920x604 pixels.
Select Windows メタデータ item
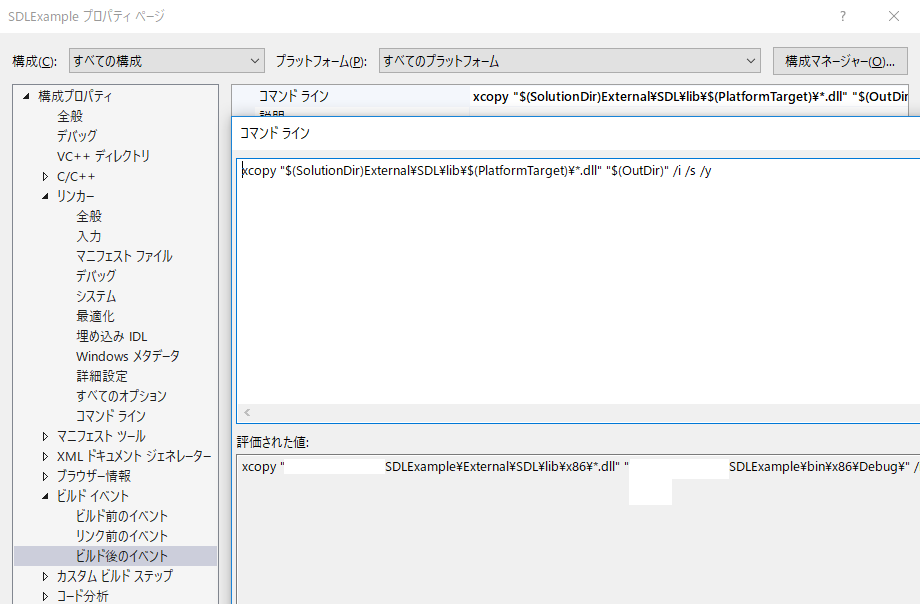pyautogui.click(x=128, y=356)
